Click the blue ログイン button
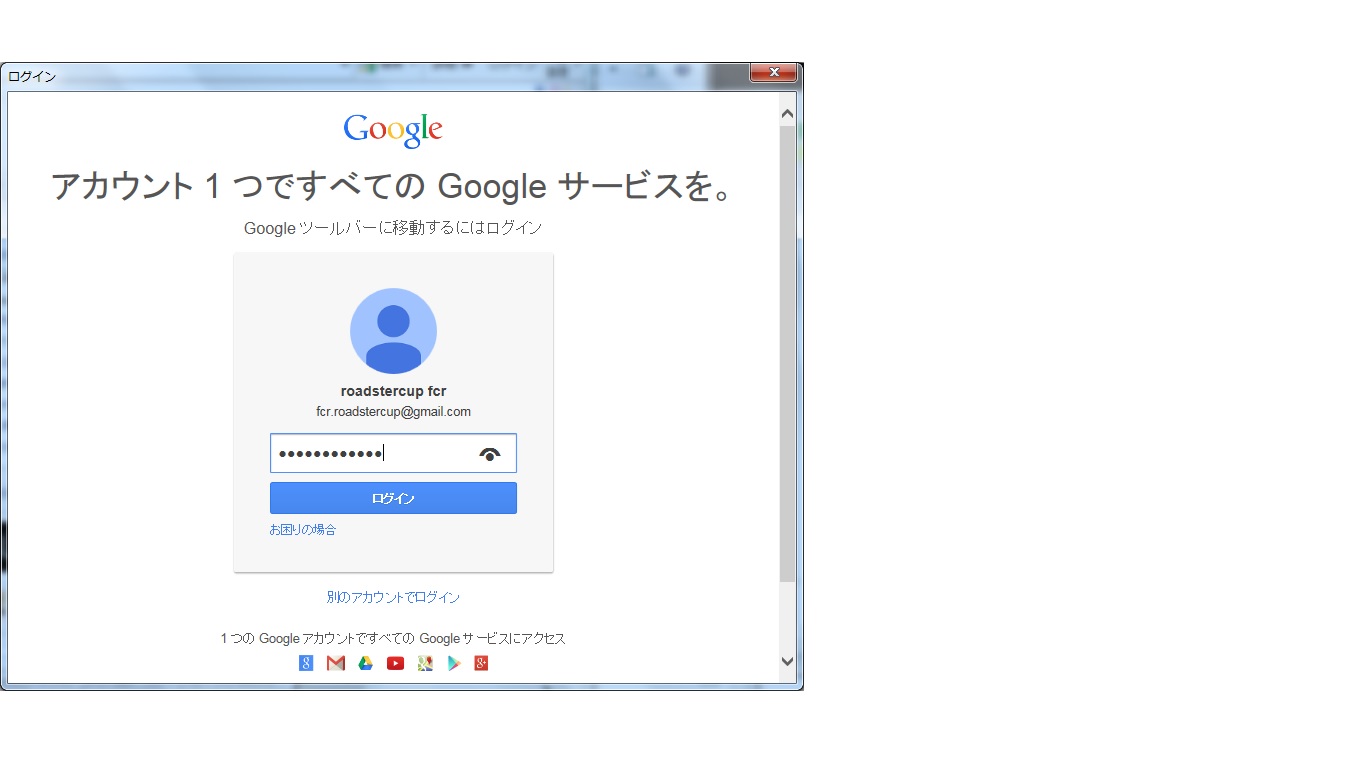1366x768 pixels. point(393,498)
